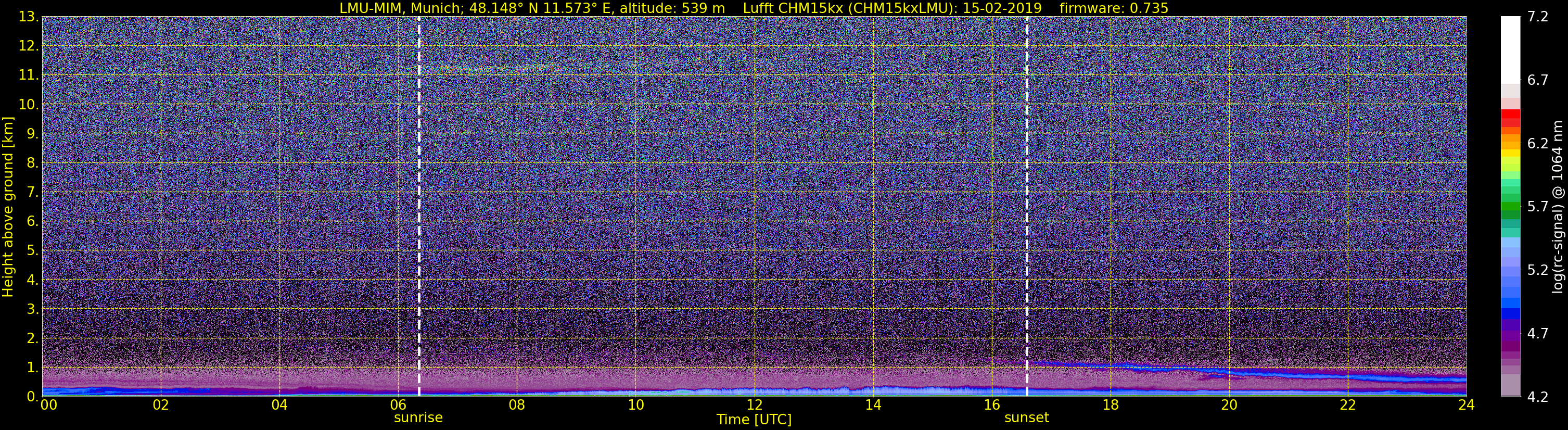Click the 'log(rc-signal) @ 1064 nm' colorbar label
1568x430 pixels.
[1558, 207]
